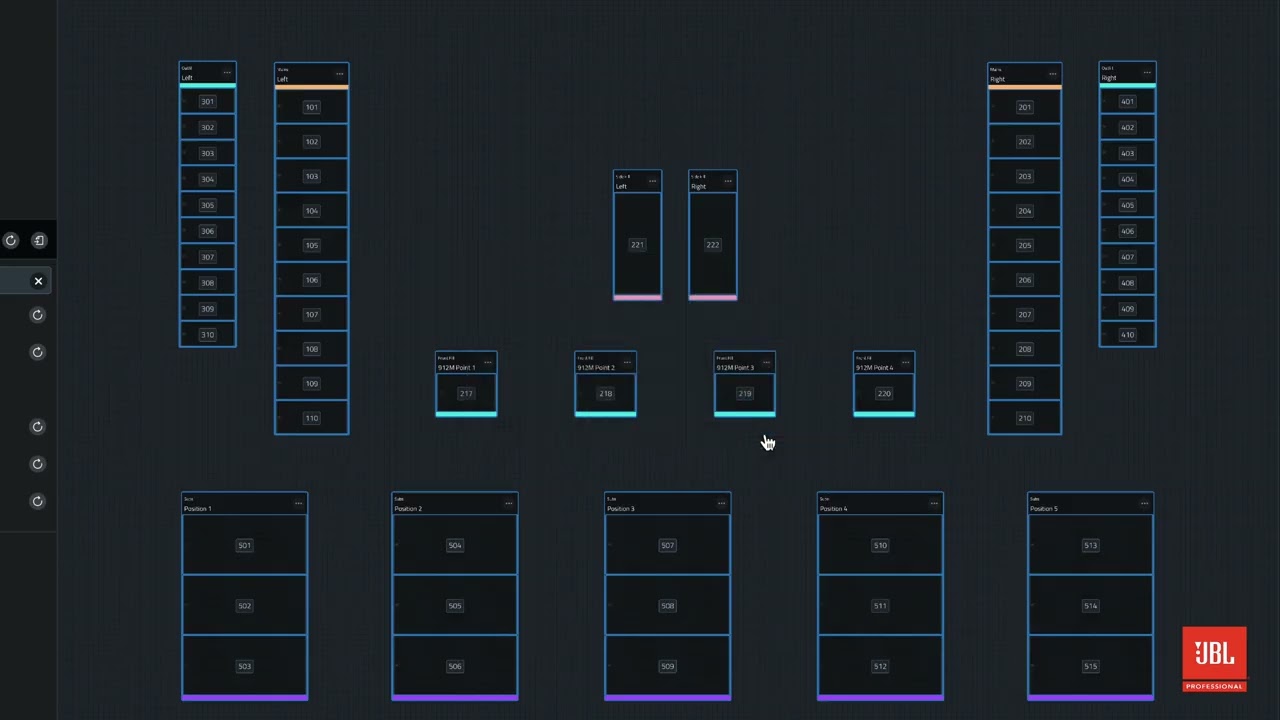Click the exit-door icon in the left sidebar

[x=39, y=240]
